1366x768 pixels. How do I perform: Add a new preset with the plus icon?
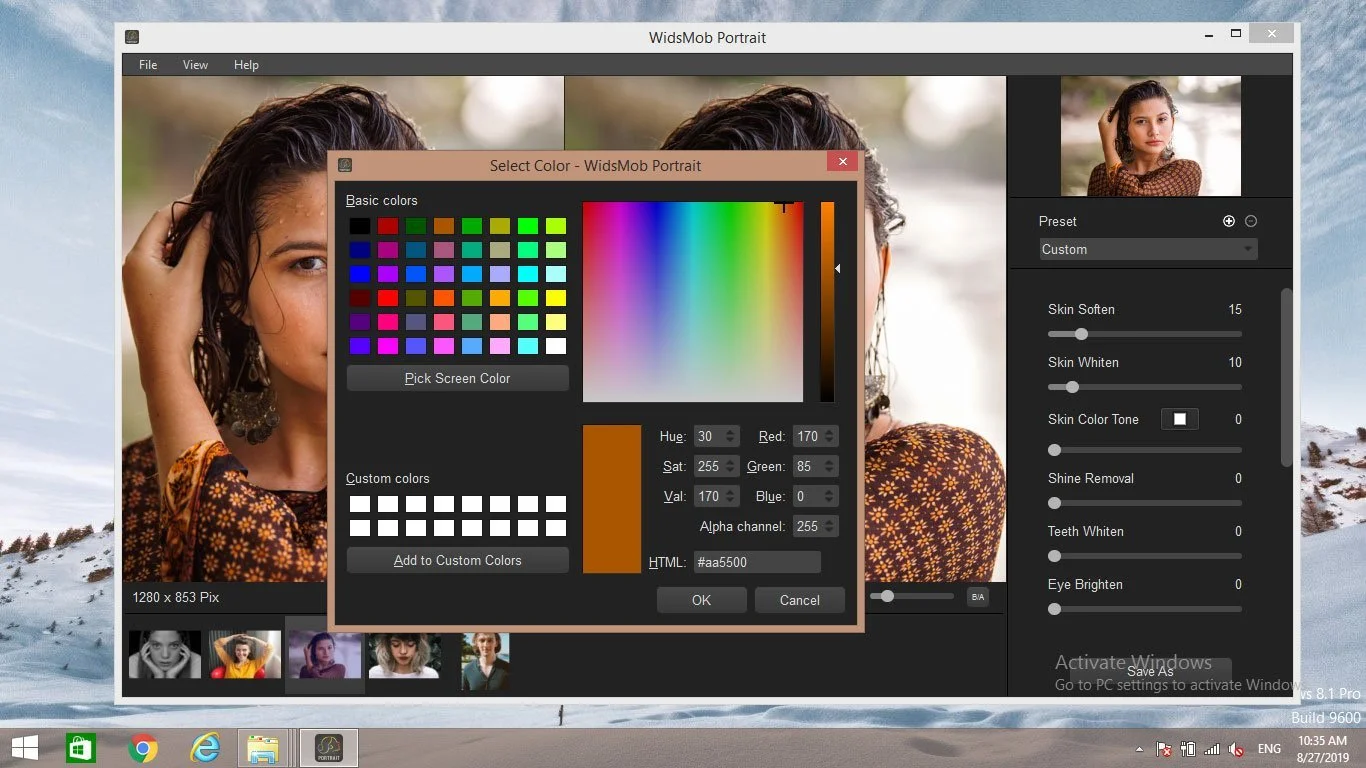pos(1229,221)
